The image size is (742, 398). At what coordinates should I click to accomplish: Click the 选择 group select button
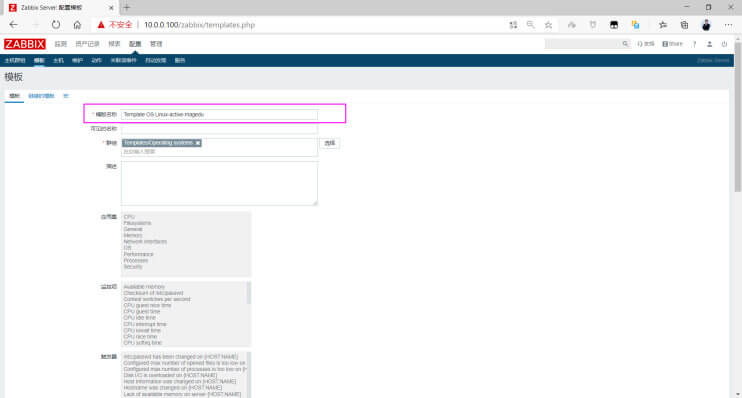click(330, 143)
